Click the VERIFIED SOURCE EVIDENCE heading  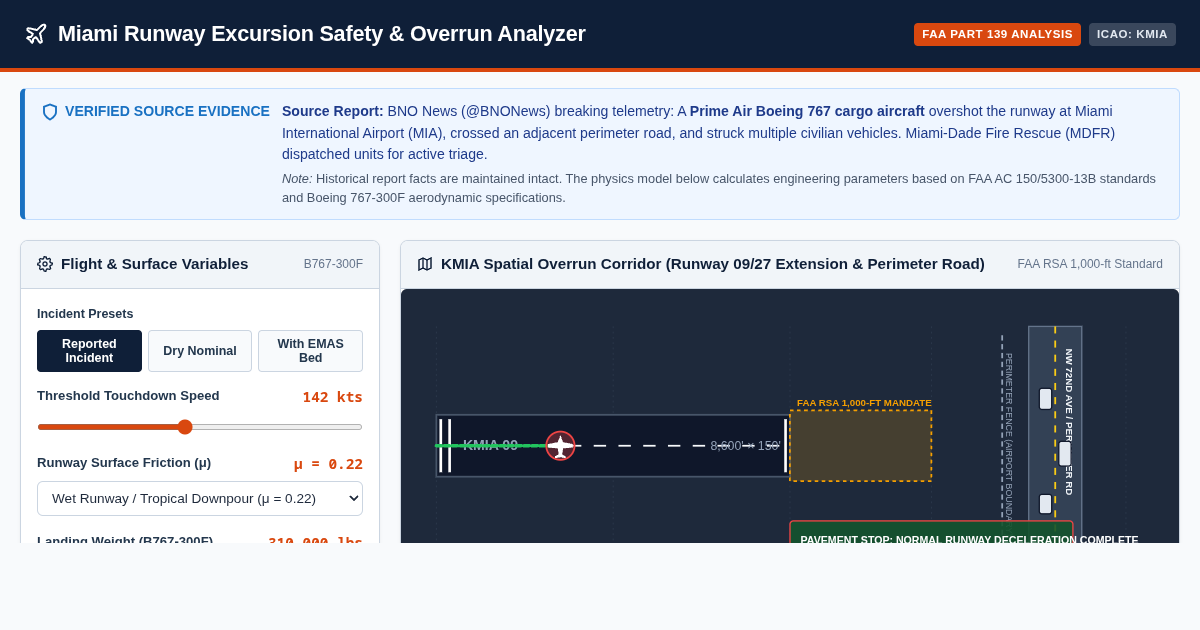tap(167, 111)
